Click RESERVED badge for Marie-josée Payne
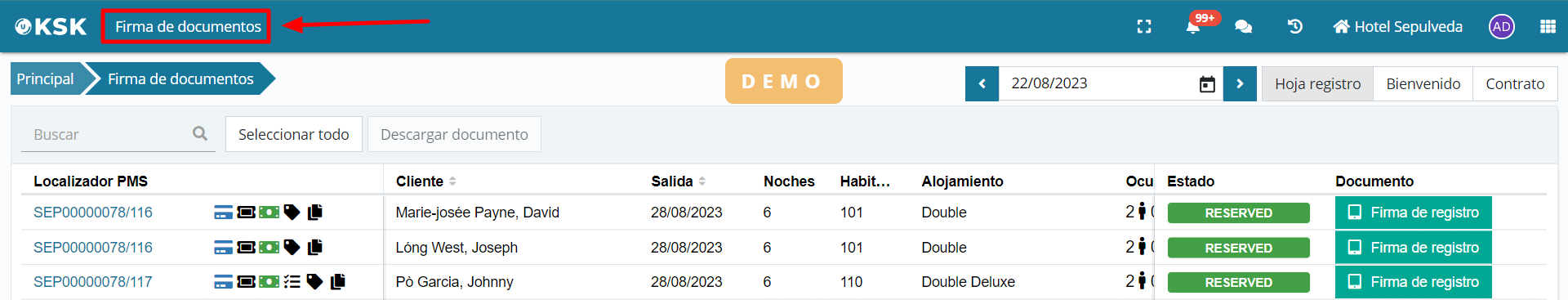Viewport: 1568px width, 300px height. [x=1239, y=213]
